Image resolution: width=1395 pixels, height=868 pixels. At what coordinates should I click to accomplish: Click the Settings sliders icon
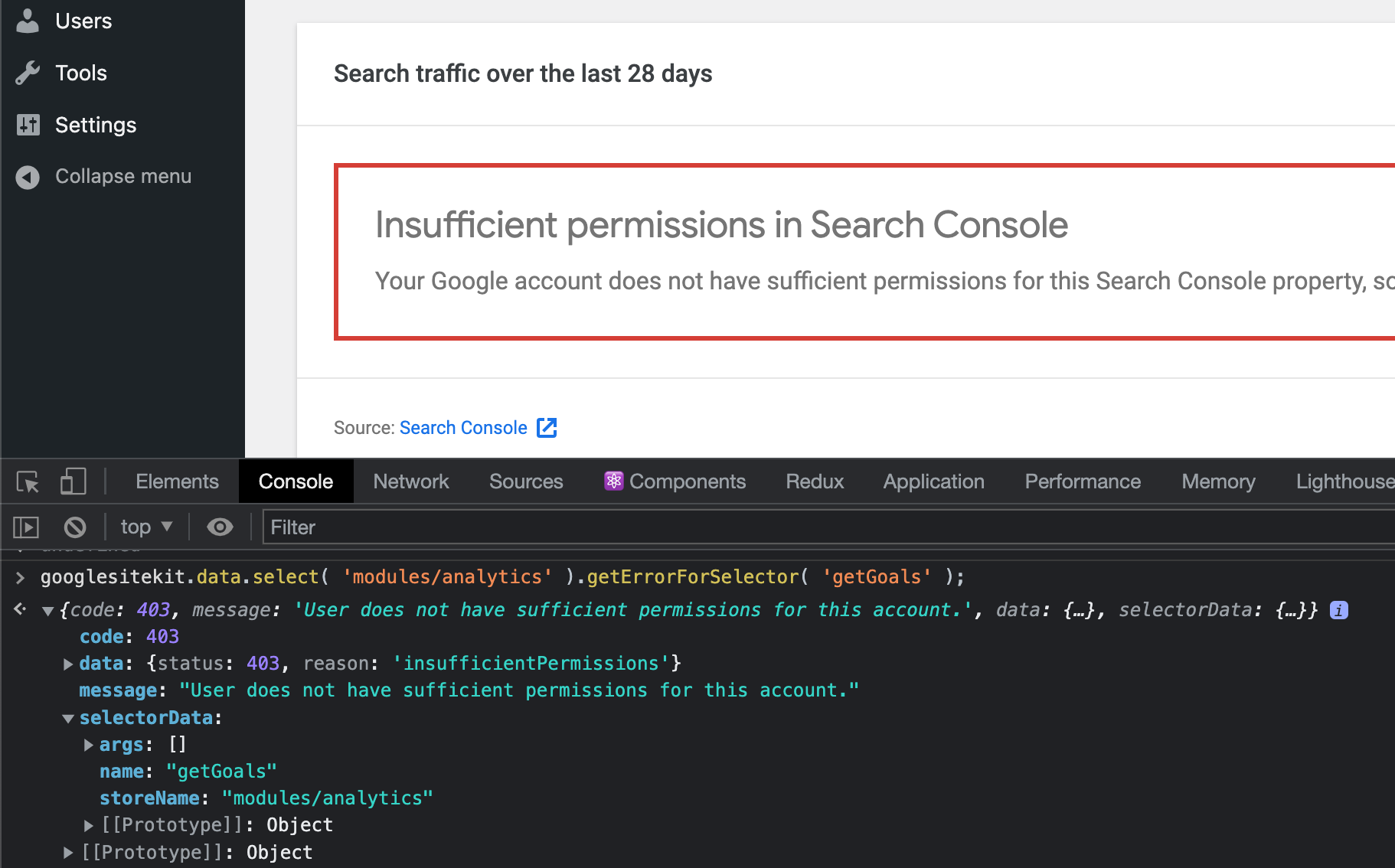[x=28, y=125]
